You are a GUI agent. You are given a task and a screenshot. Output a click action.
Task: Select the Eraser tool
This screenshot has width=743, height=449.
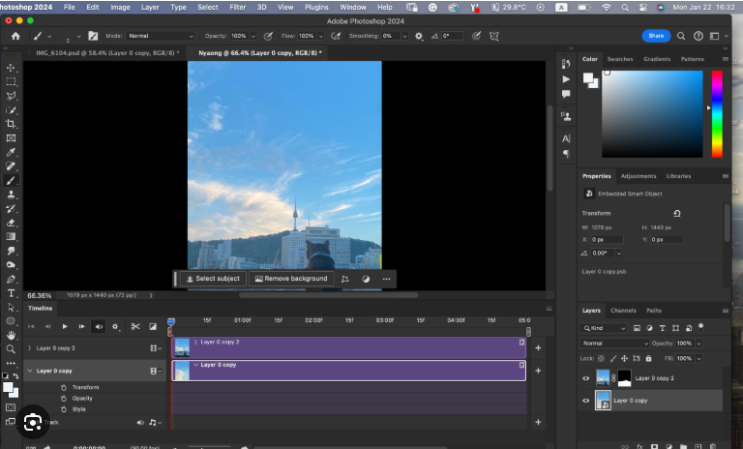[11, 222]
